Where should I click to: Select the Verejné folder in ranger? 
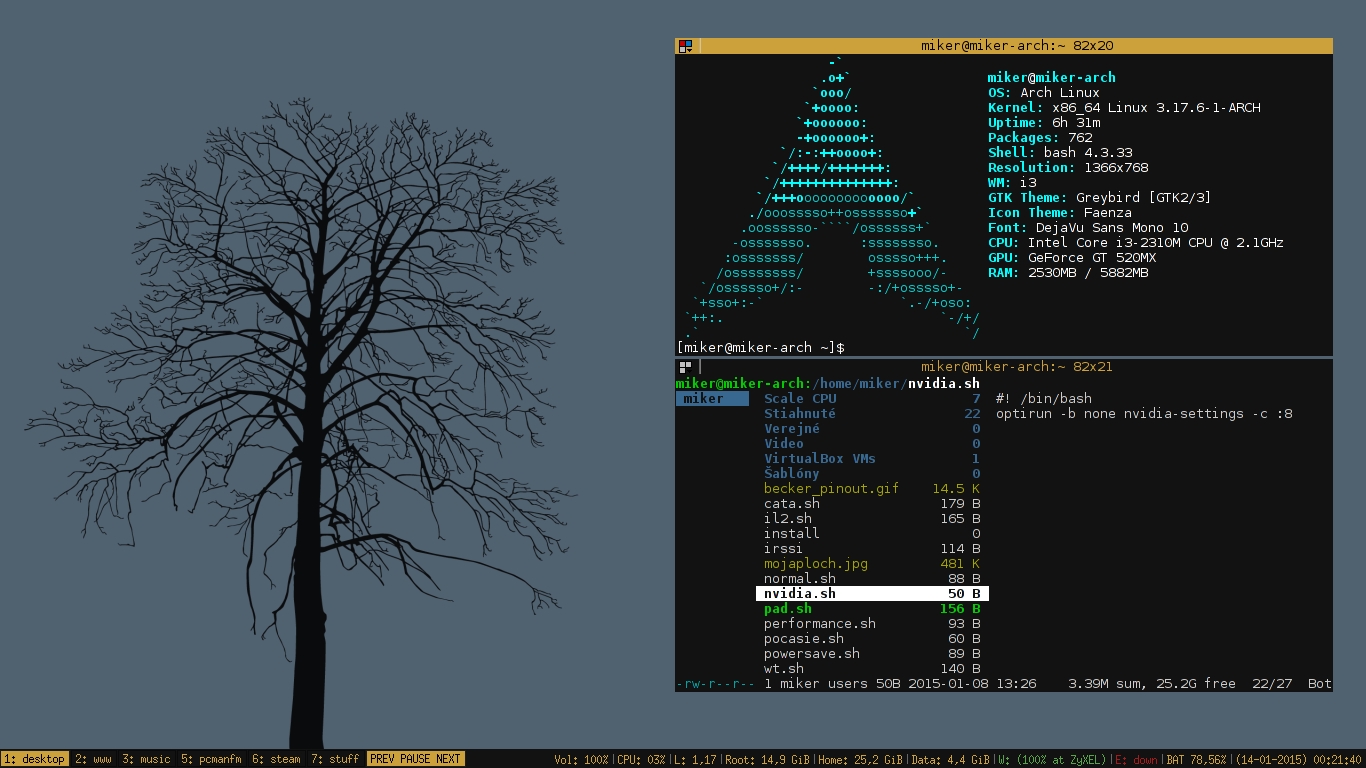(x=872, y=429)
